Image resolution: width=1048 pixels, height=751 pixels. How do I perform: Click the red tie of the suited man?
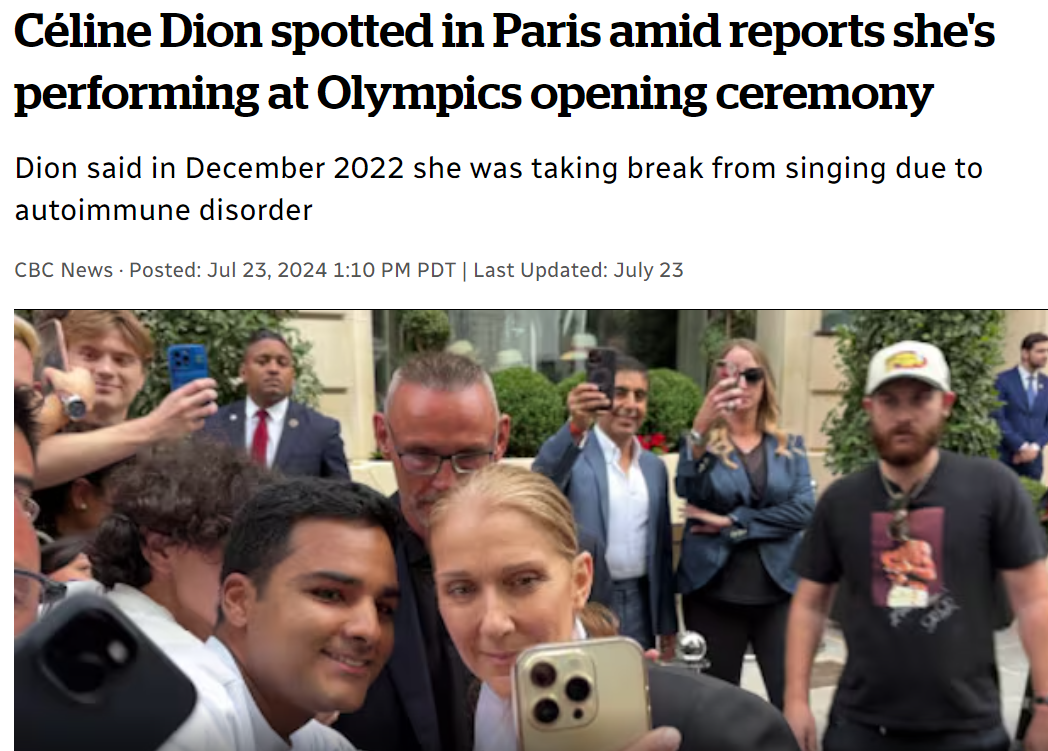(260, 437)
